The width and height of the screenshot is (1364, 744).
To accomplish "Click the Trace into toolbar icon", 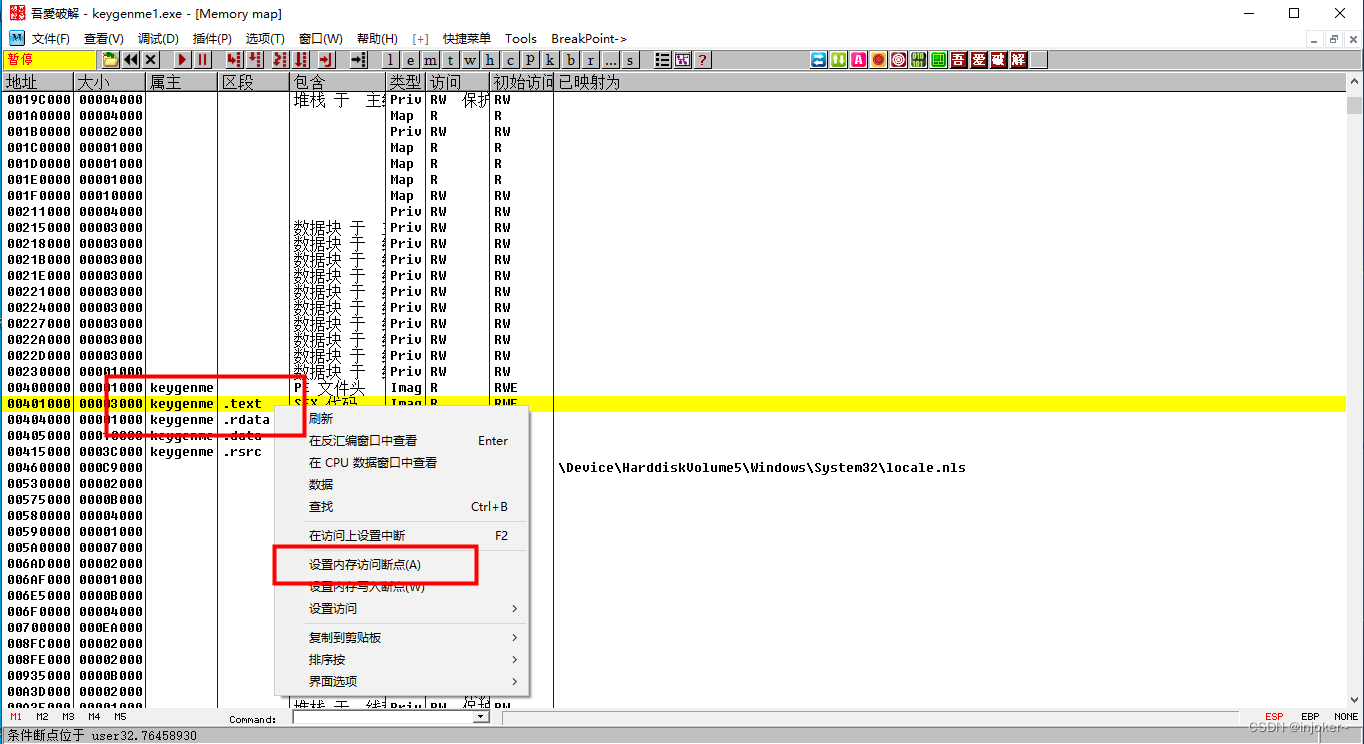I will coord(279,60).
